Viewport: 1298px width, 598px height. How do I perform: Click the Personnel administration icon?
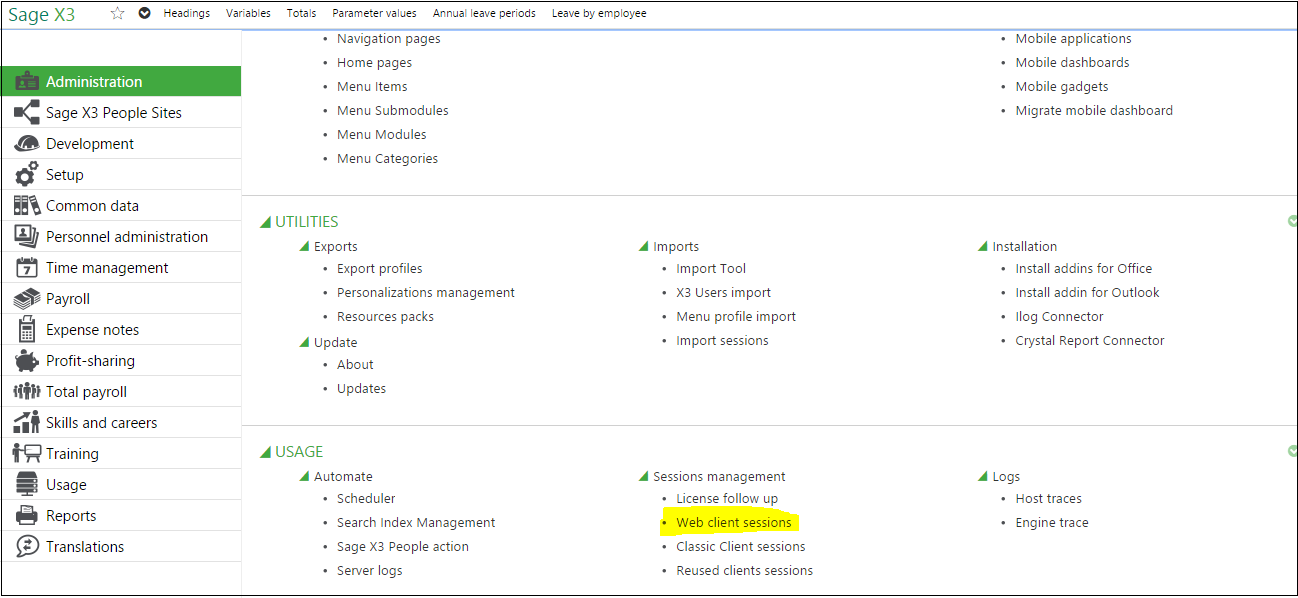point(27,237)
